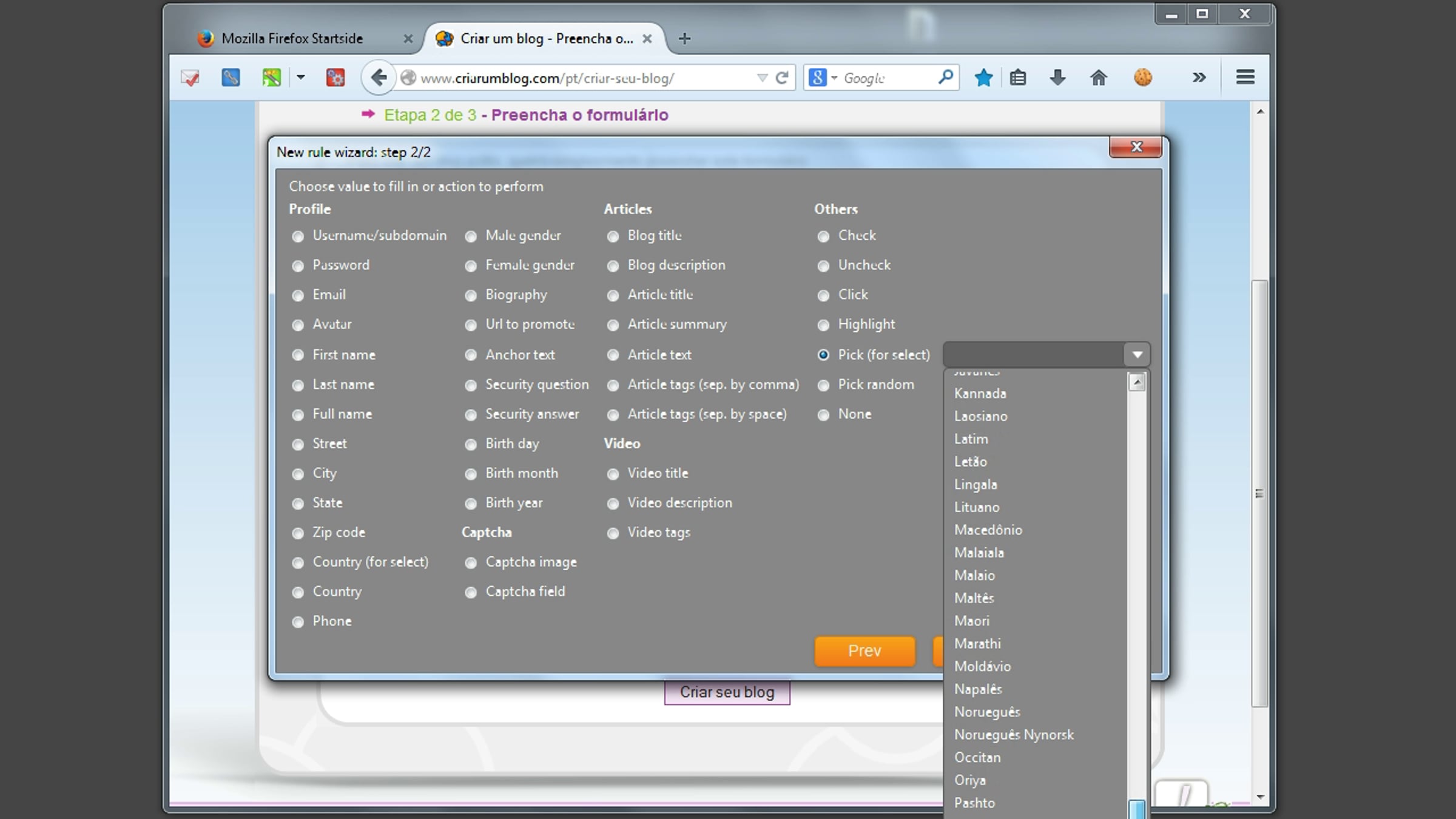Click the search magnifier icon

(945, 77)
